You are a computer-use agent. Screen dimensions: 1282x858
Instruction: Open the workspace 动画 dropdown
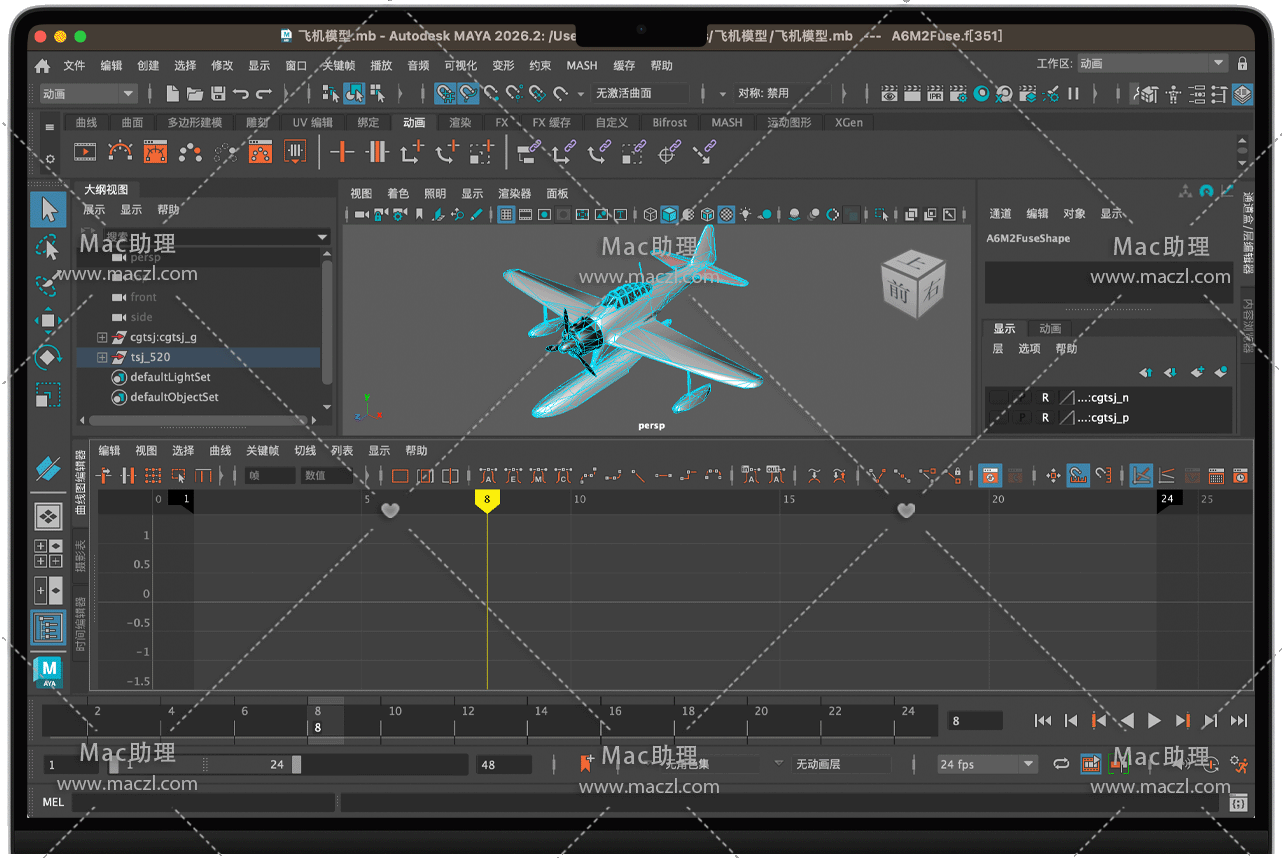coord(1152,64)
